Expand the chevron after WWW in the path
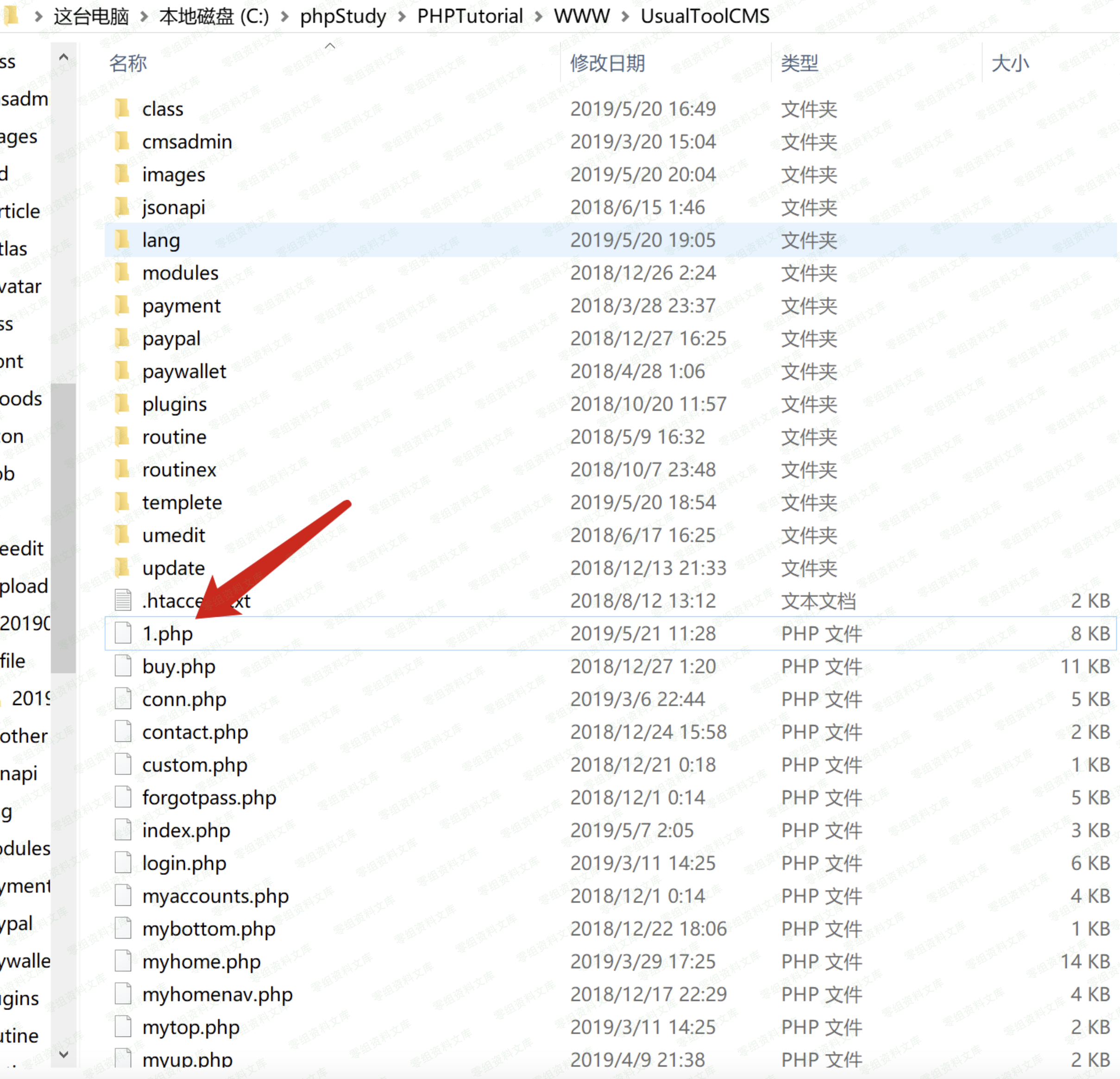 tap(625, 17)
